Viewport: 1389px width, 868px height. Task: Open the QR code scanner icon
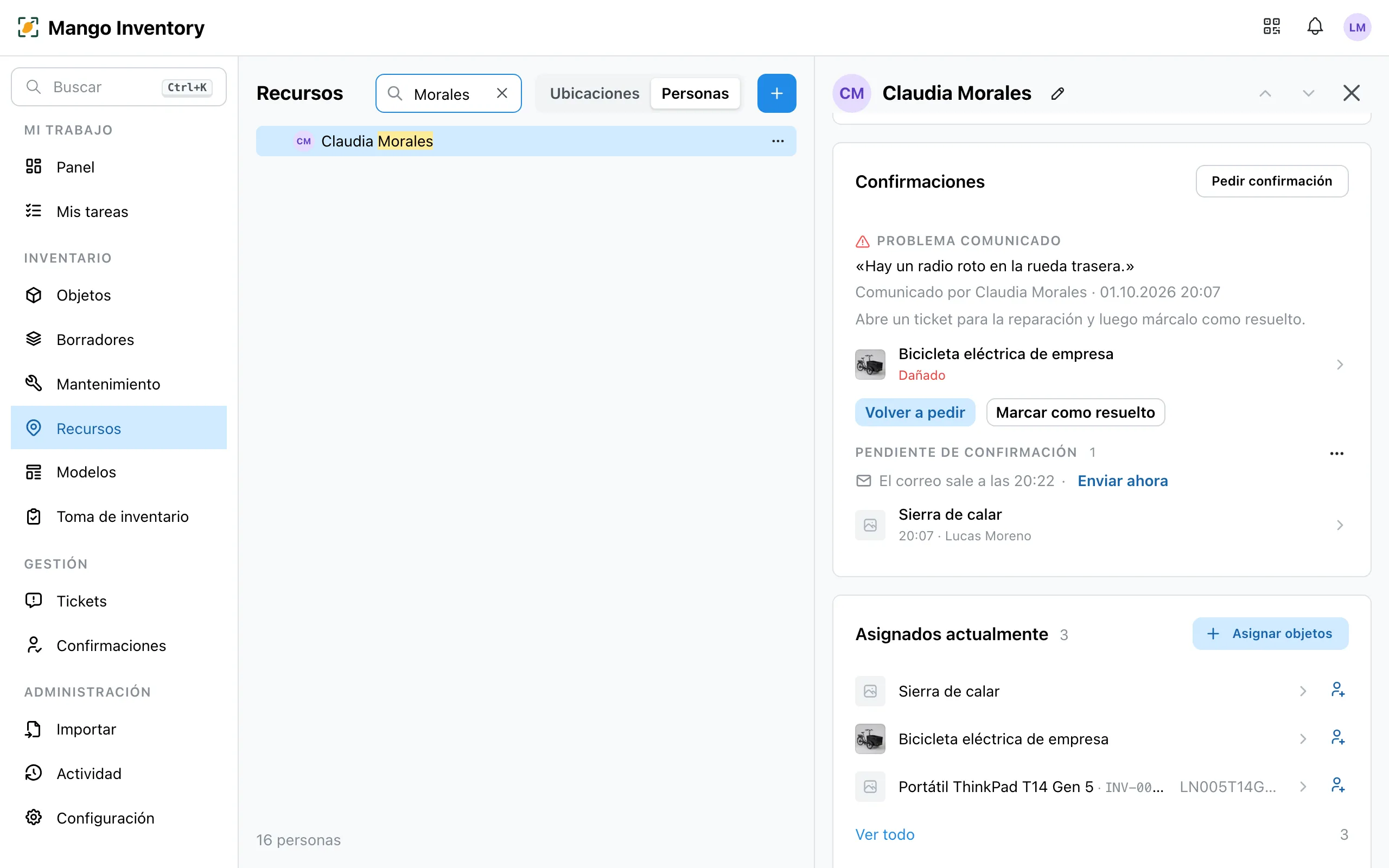[x=1271, y=27]
